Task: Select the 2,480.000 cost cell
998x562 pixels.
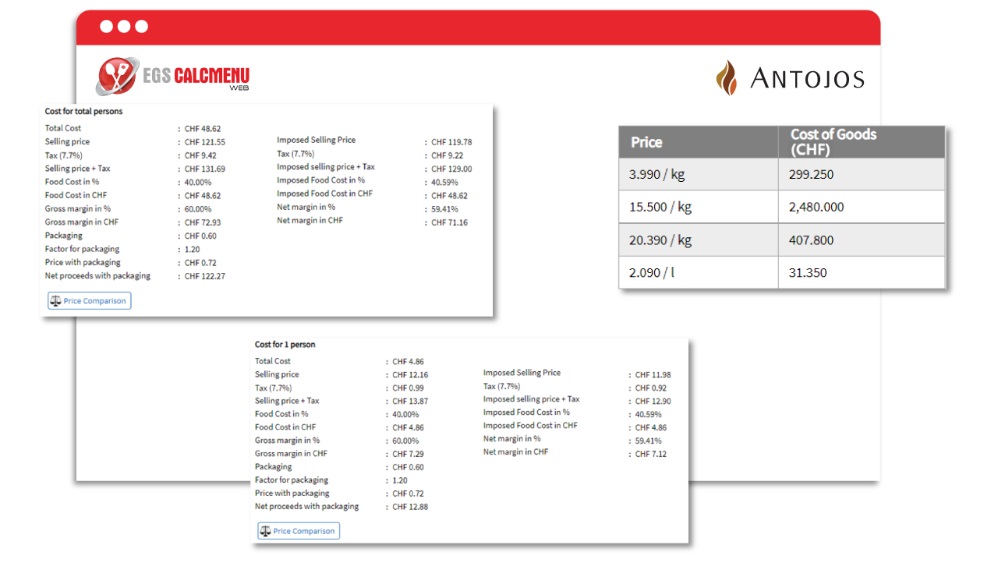Action: pyautogui.click(x=861, y=207)
